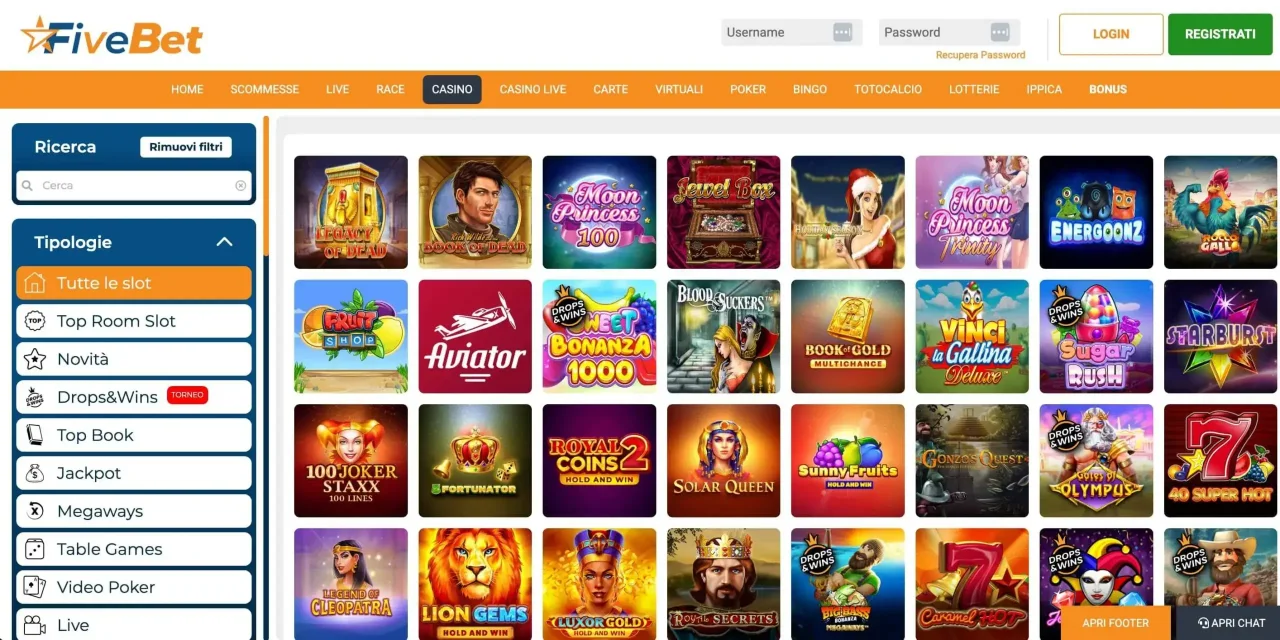
Task: Click the Jackpot money bag icon
Action: click(35, 473)
